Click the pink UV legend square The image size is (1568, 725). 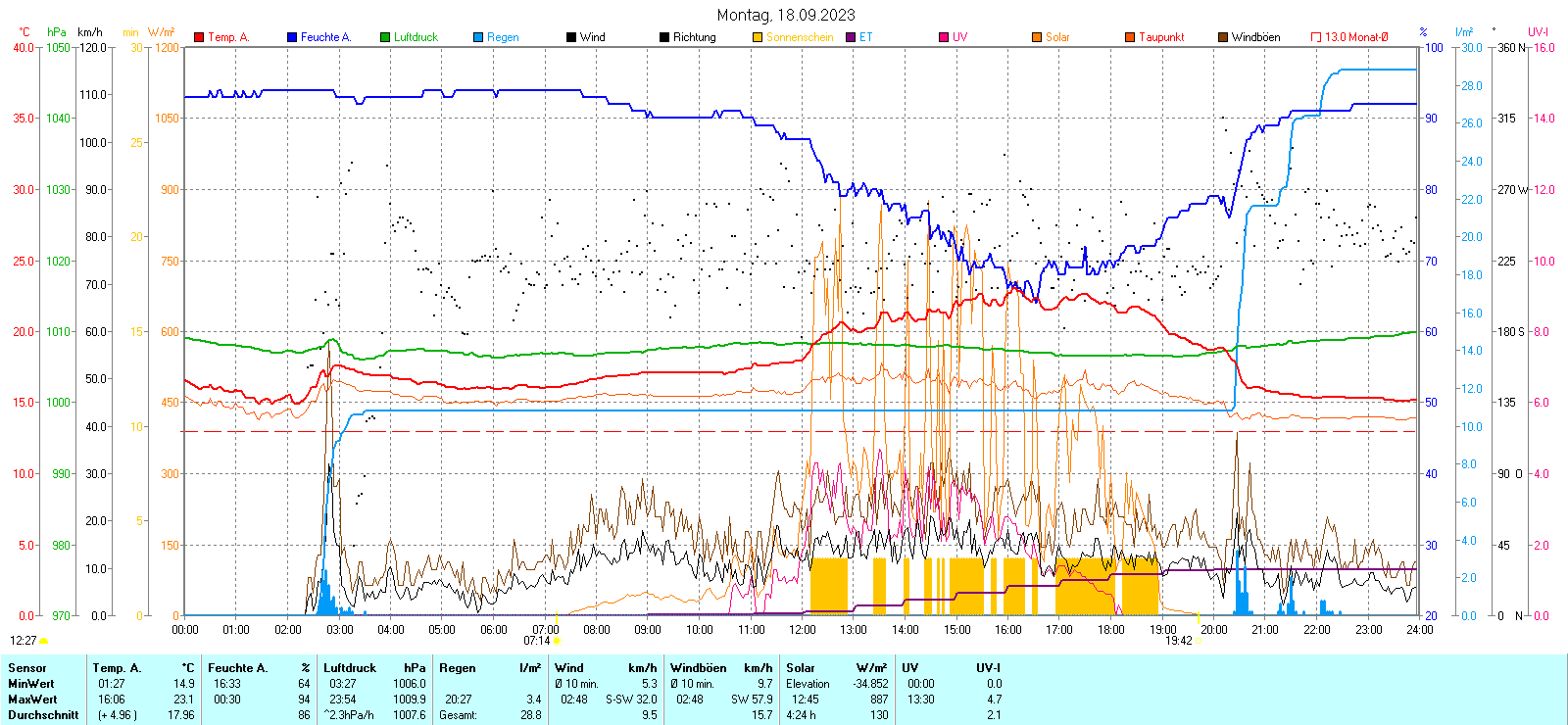(944, 37)
